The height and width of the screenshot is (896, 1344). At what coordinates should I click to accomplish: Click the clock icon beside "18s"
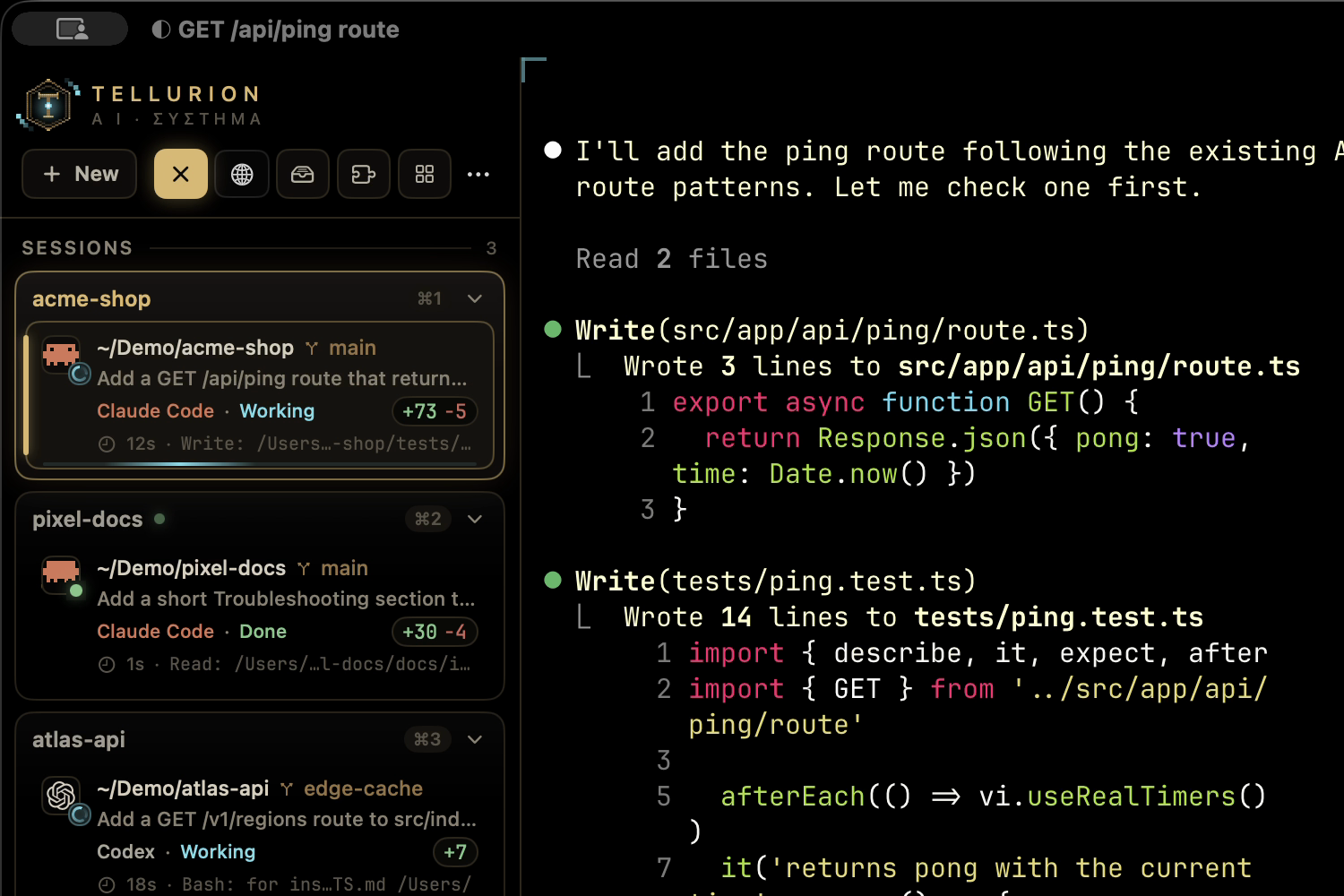pos(107,885)
